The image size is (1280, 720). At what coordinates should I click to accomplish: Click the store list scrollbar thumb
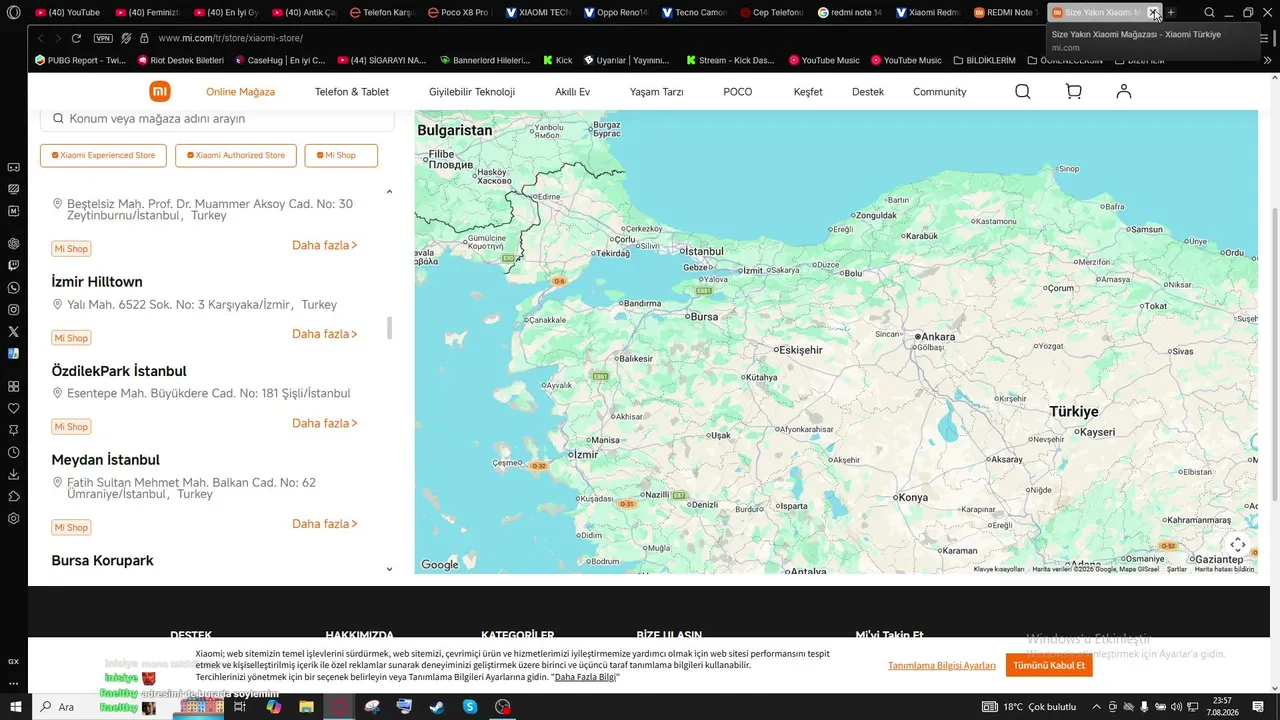389,328
